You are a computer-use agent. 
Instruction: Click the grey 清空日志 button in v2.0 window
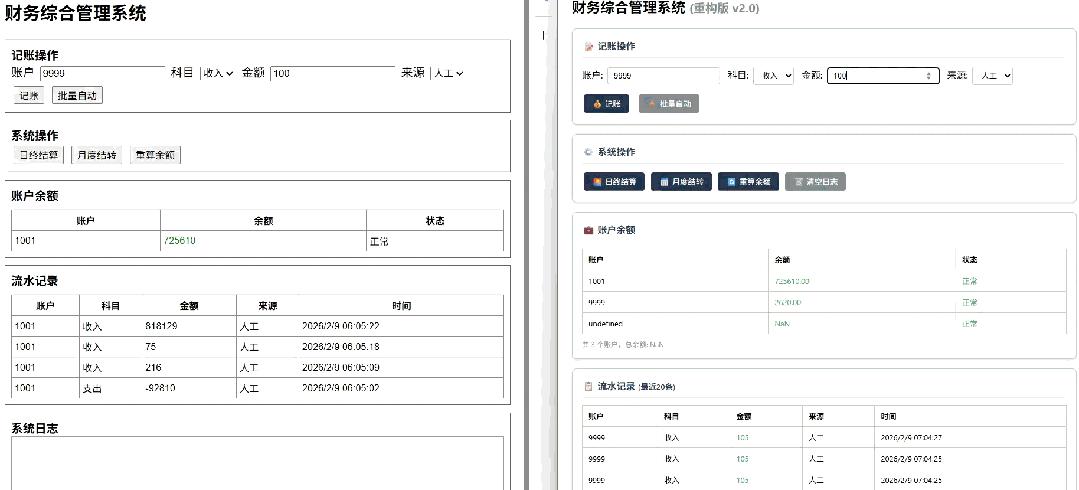coord(815,182)
